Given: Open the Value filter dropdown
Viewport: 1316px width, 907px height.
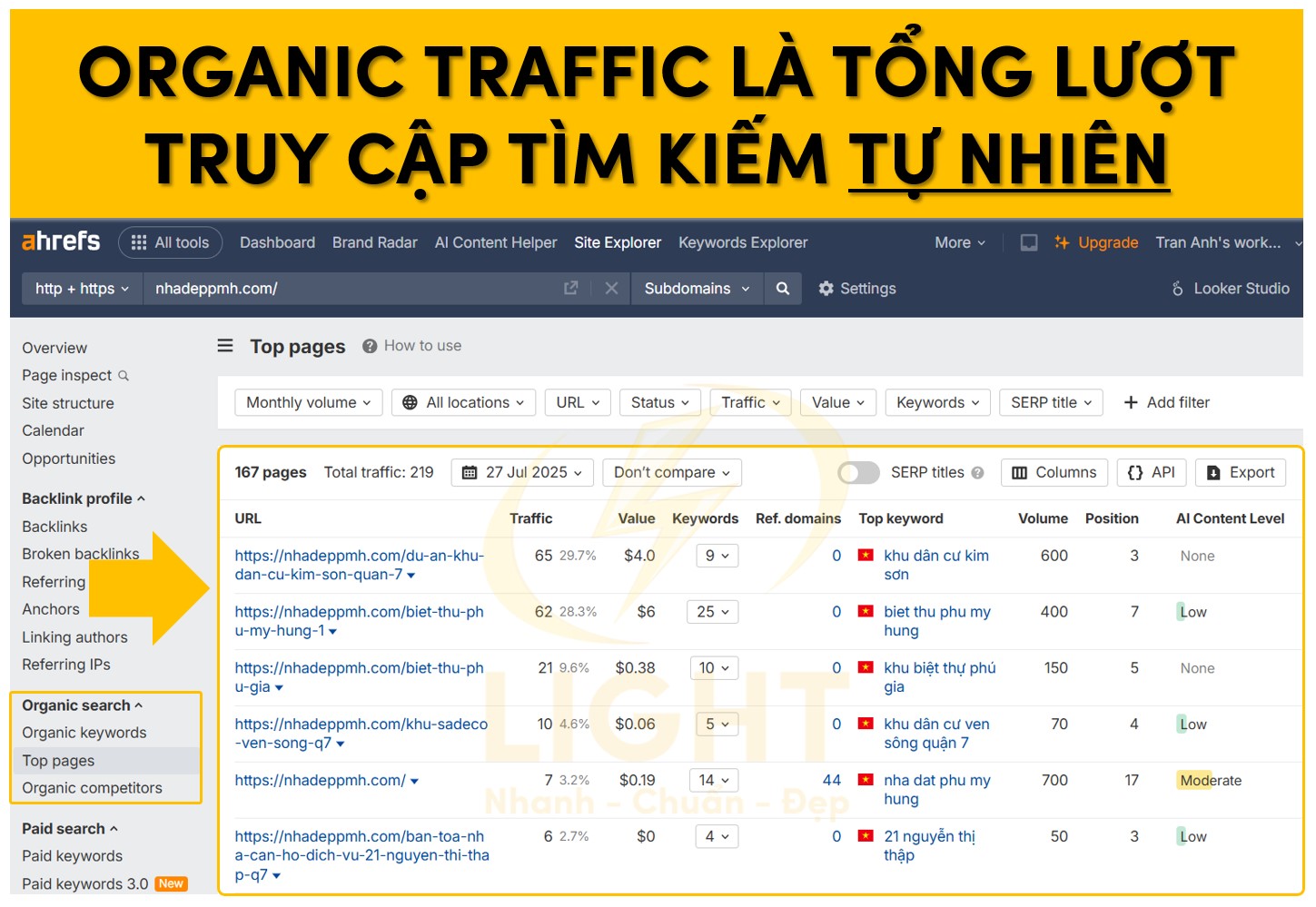Looking at the screenshot, I should click(x=838, y=402).
